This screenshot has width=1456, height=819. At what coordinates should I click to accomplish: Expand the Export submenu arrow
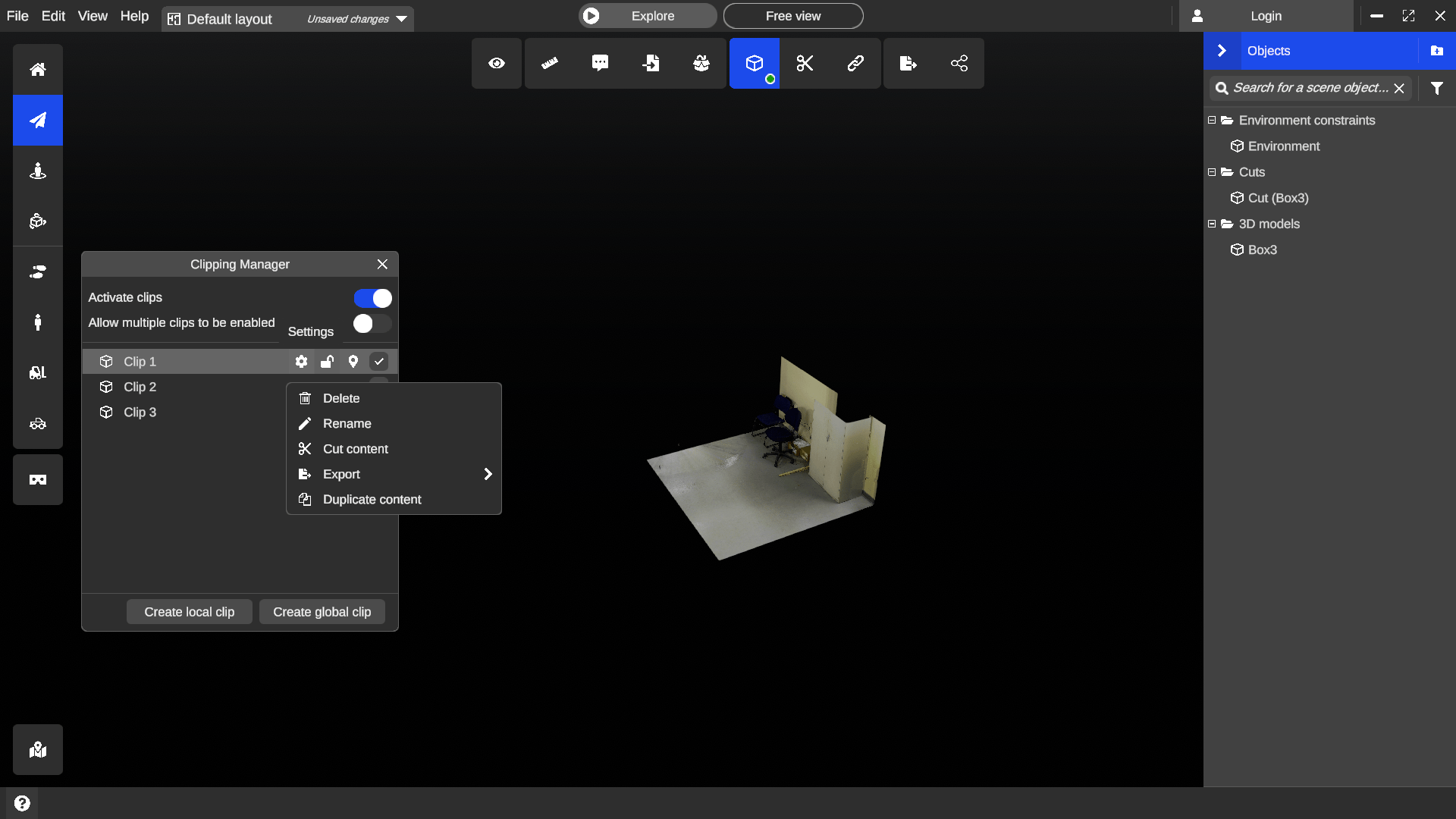click(x=488, y=474)
